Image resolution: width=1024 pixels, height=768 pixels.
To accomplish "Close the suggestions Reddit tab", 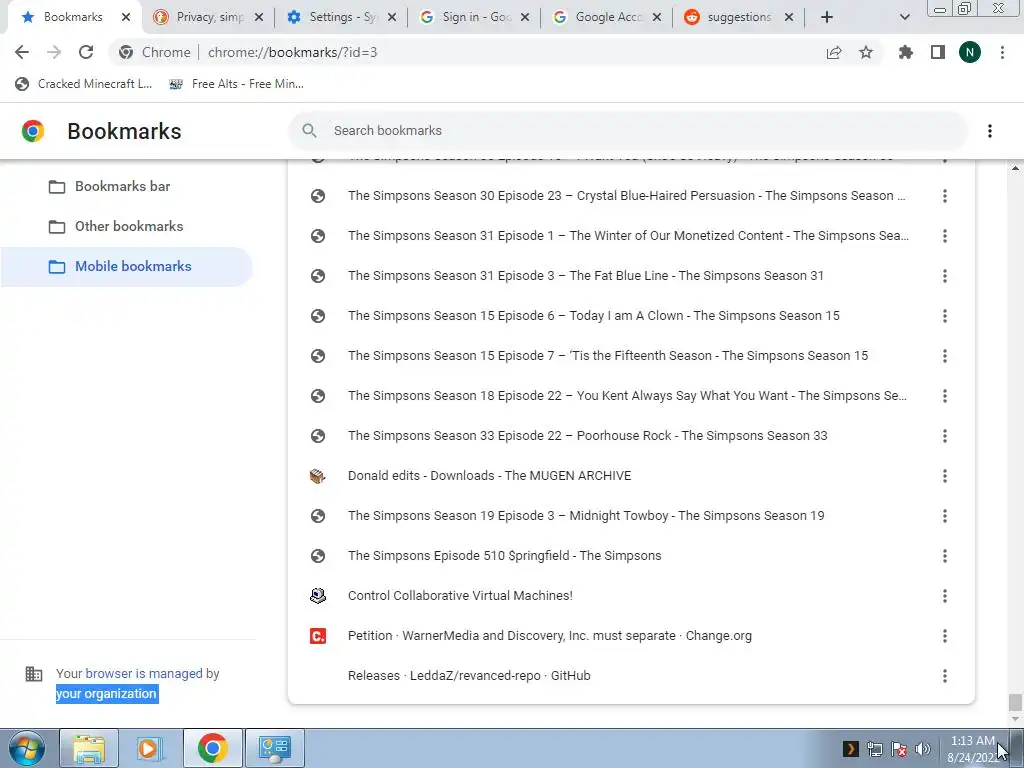I will pos(789,18).
